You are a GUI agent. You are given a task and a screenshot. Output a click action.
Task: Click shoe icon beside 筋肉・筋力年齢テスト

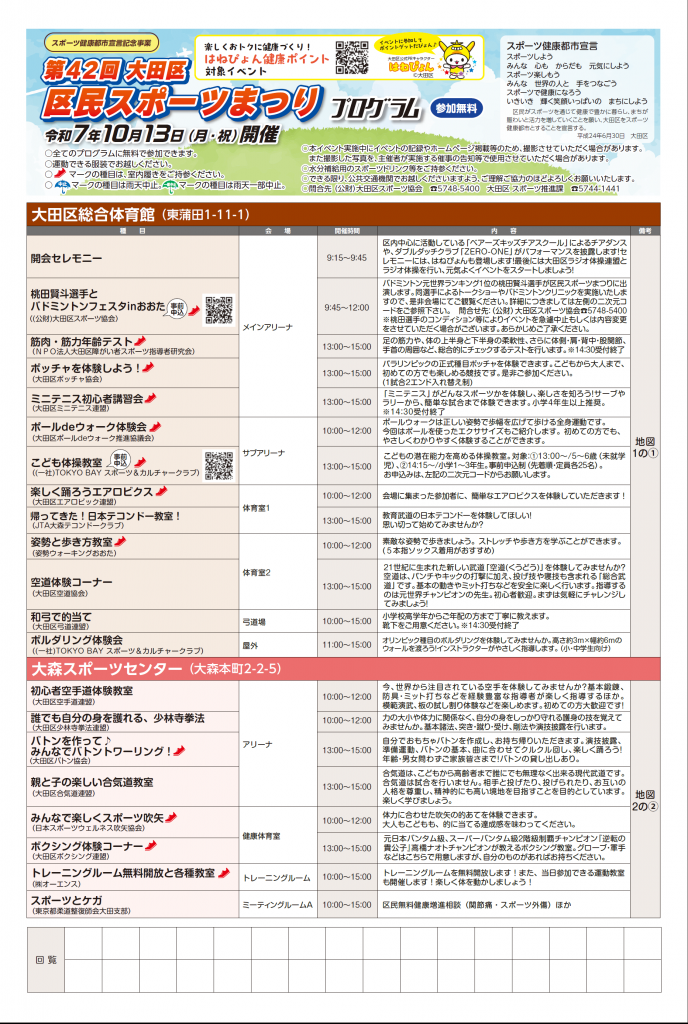pos(140,342)
